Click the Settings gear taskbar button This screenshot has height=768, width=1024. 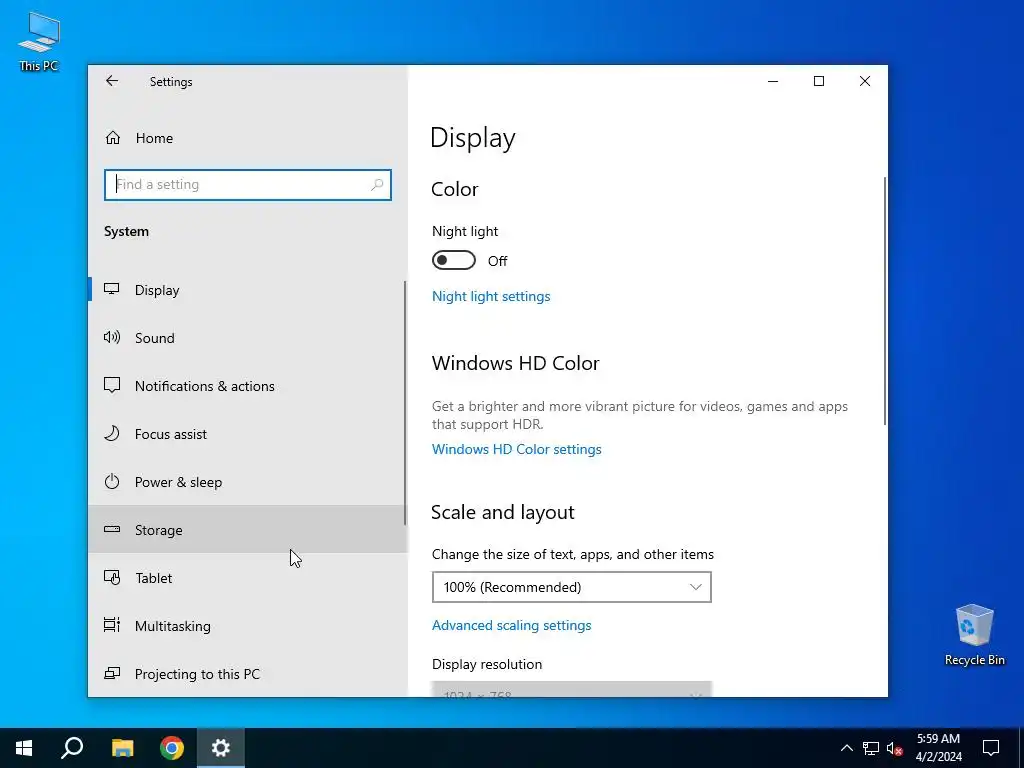pyautogui.click(x=221, y=748)
